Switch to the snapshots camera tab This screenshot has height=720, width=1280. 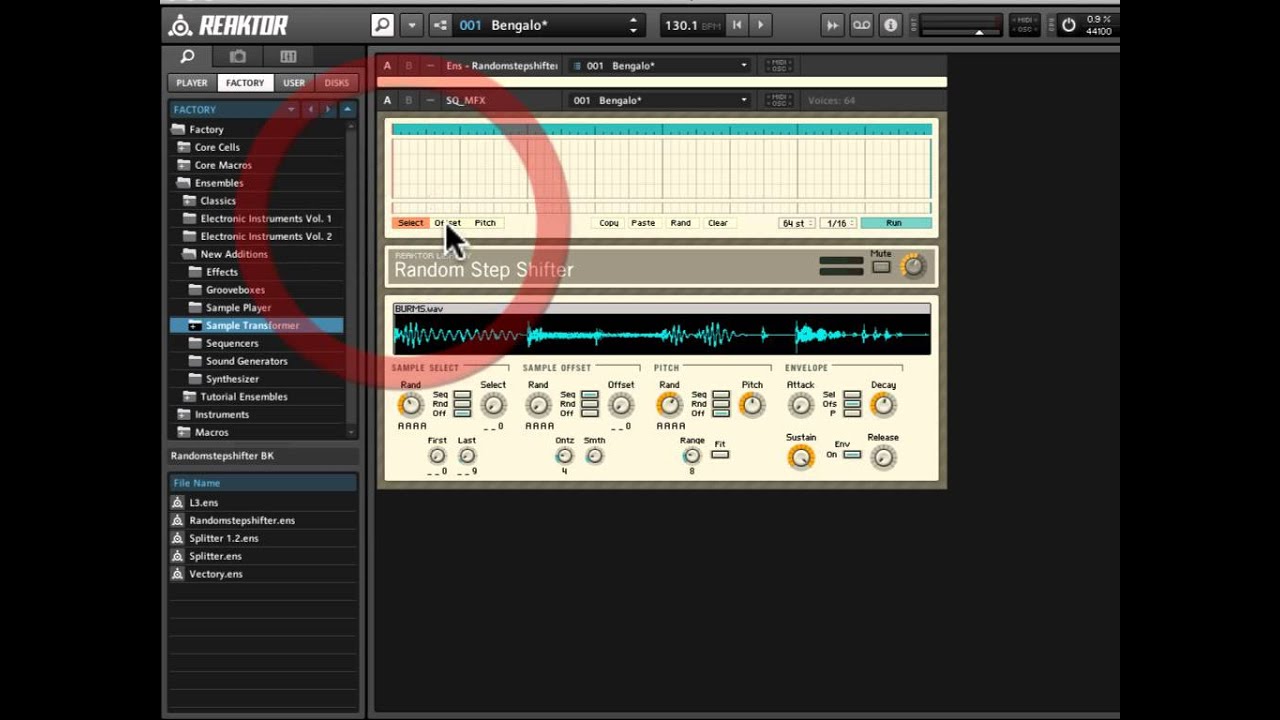tap(237, 57)
